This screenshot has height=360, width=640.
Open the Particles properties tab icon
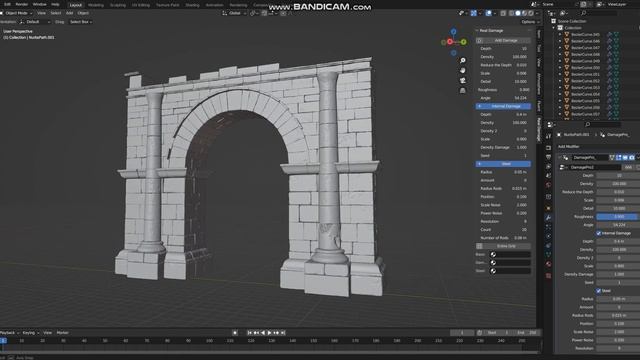coord(548,227)
